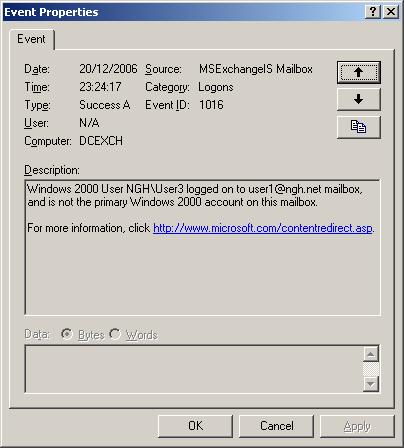The image size is (404, 448).
Task: Confirm with the OK button
Action: pos(195,426)
